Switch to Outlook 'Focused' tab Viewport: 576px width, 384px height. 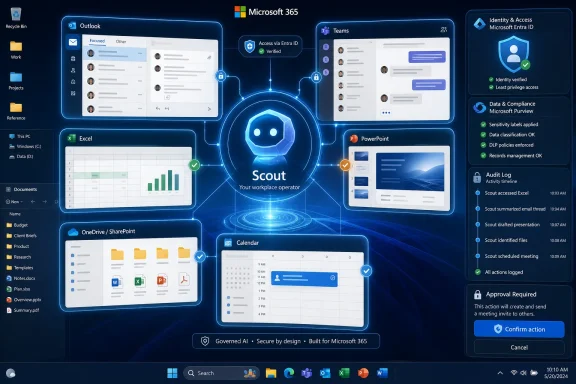tap(97, 41)
